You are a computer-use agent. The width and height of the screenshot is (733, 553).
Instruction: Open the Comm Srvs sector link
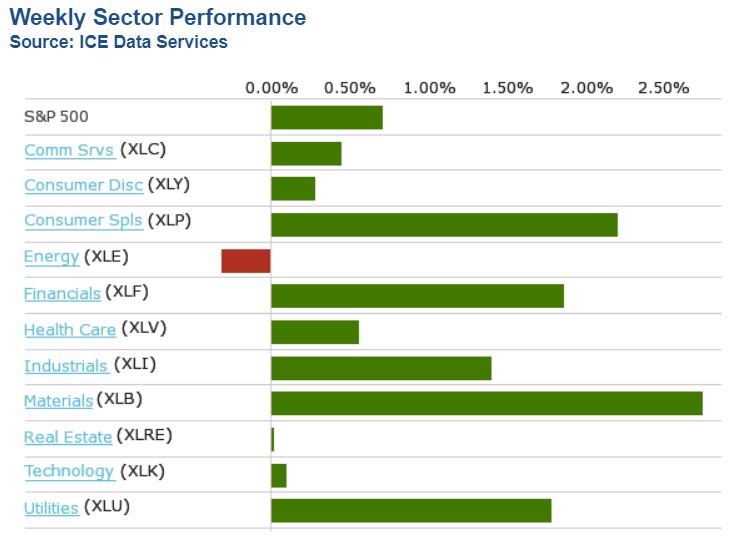point(69,150)
